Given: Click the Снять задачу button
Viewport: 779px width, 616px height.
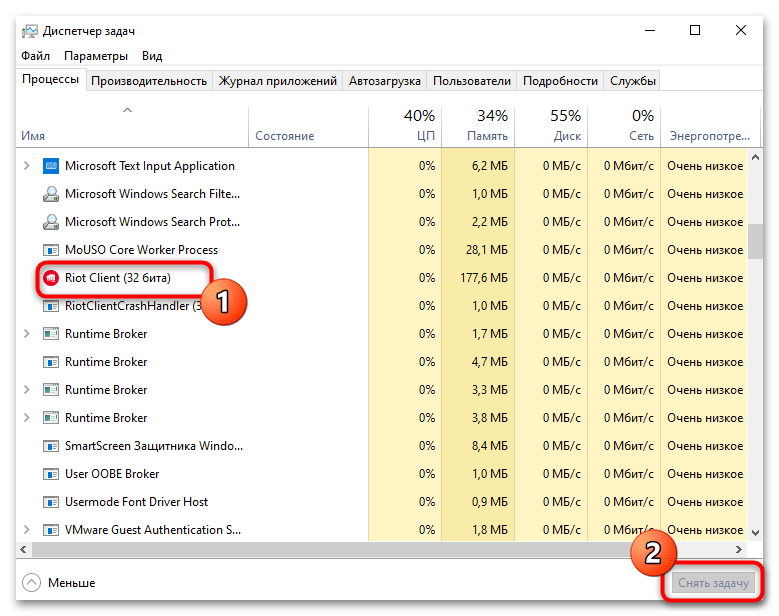Looking at the screenshot, I should (x=713, y=583).
